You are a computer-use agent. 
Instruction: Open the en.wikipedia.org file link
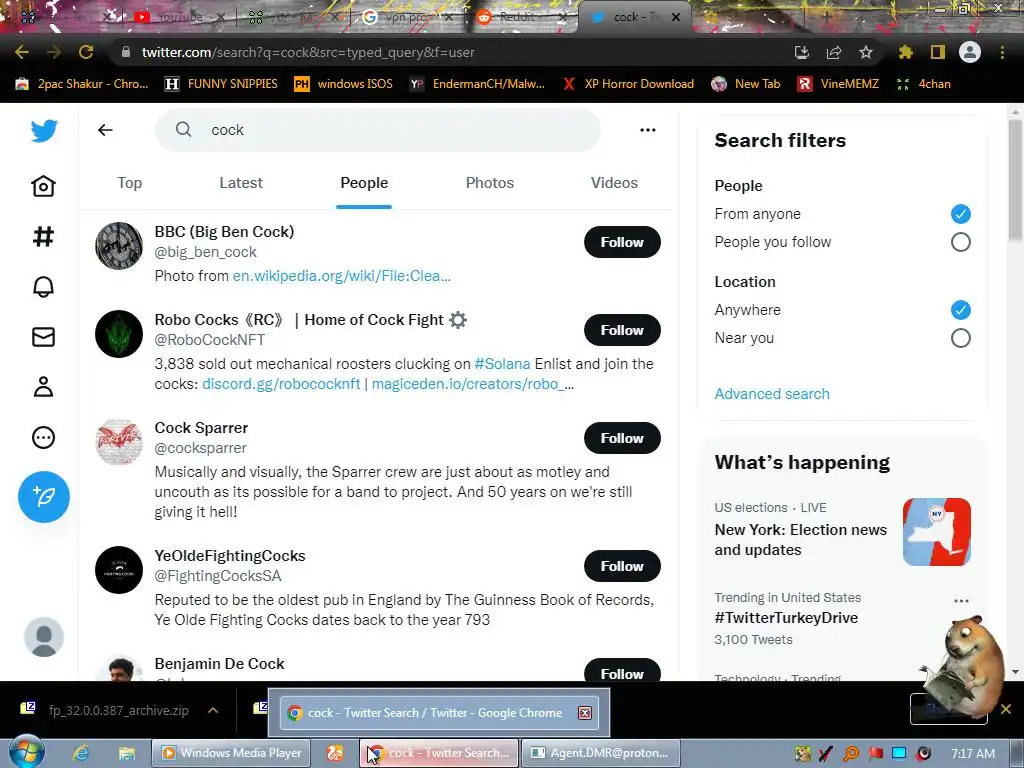[x=342, y=276]
